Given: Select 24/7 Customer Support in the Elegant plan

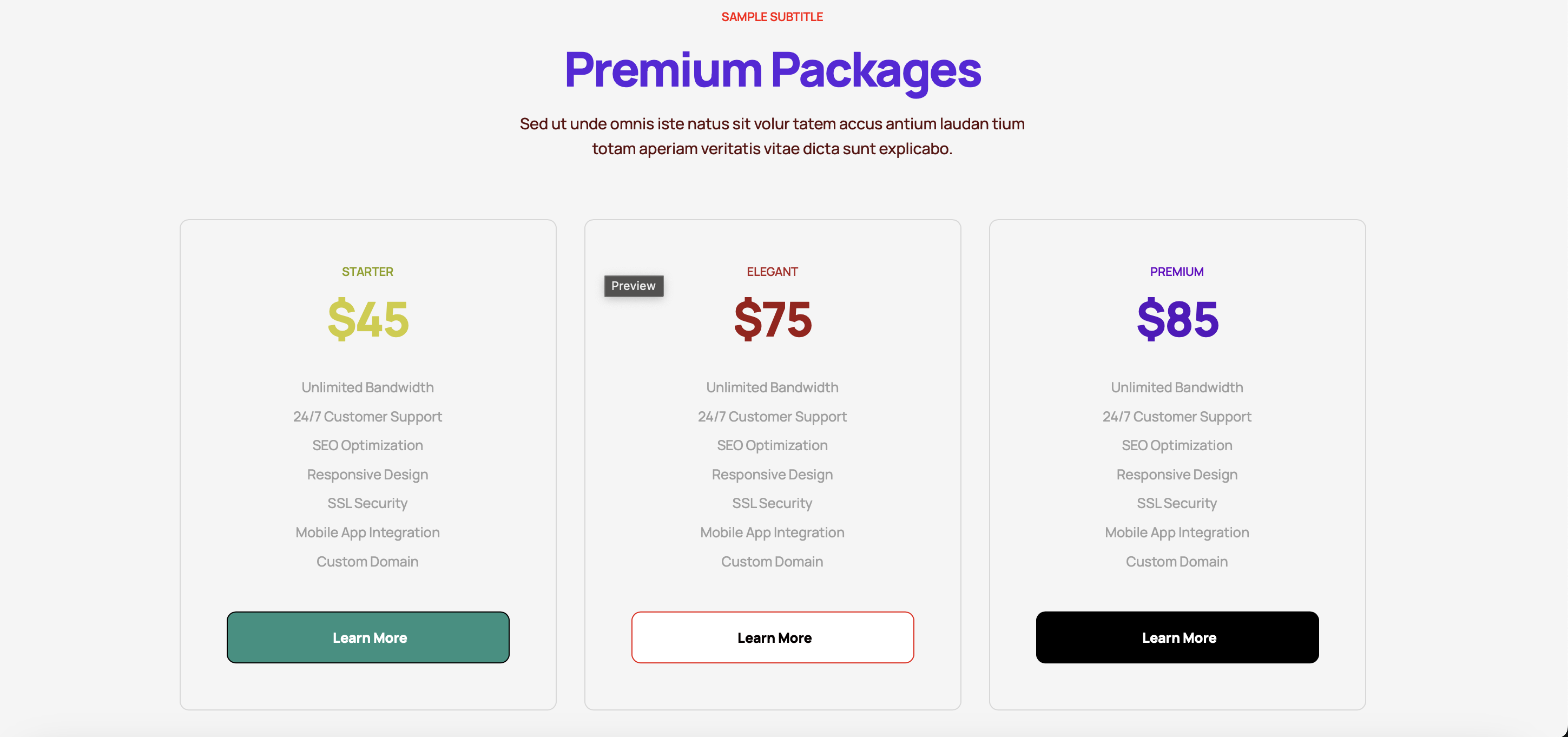Looking at the screenshot, I should (x=773, y=416).
